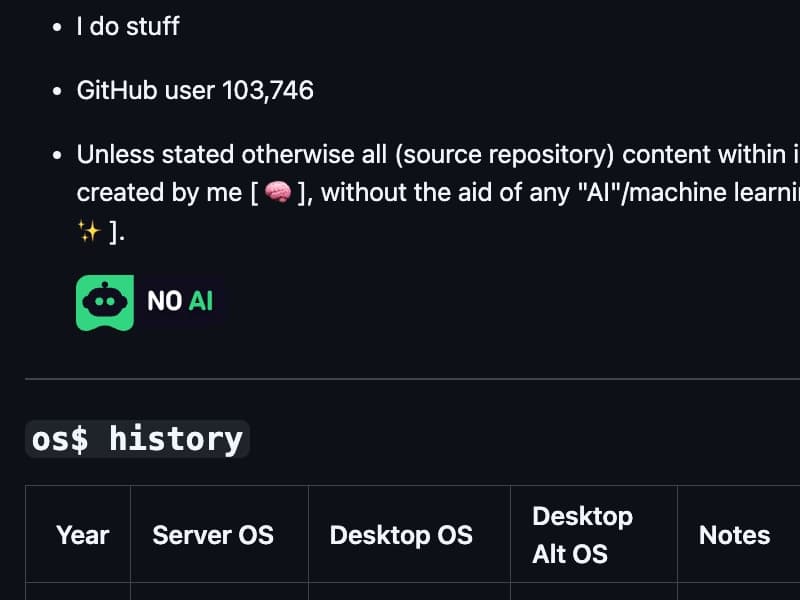Click the white 'NO' word in badge

pyautogui.click(x=164, y=301)
